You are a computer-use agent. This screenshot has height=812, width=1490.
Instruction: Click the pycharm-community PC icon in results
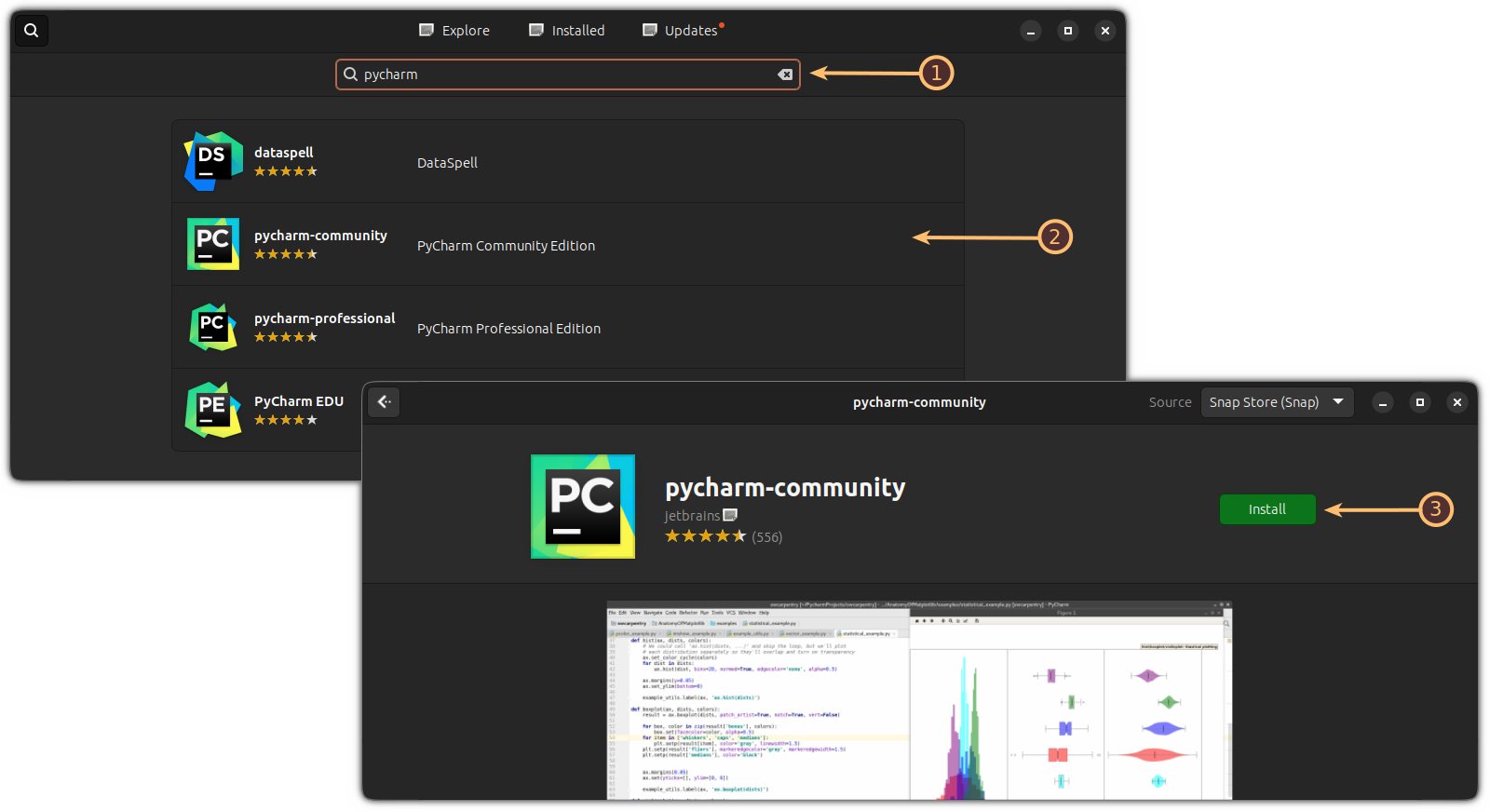click(213, 244)
